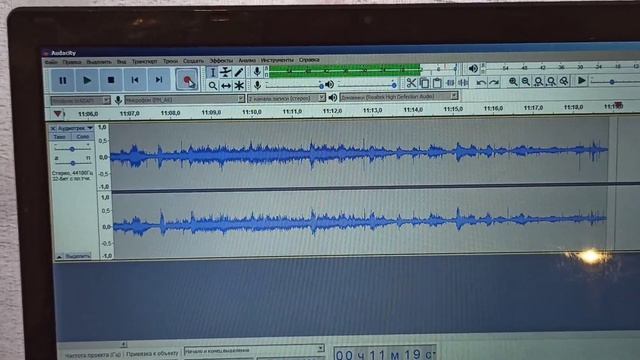
Task: Skip to end of the project
Action: [159, 79]
